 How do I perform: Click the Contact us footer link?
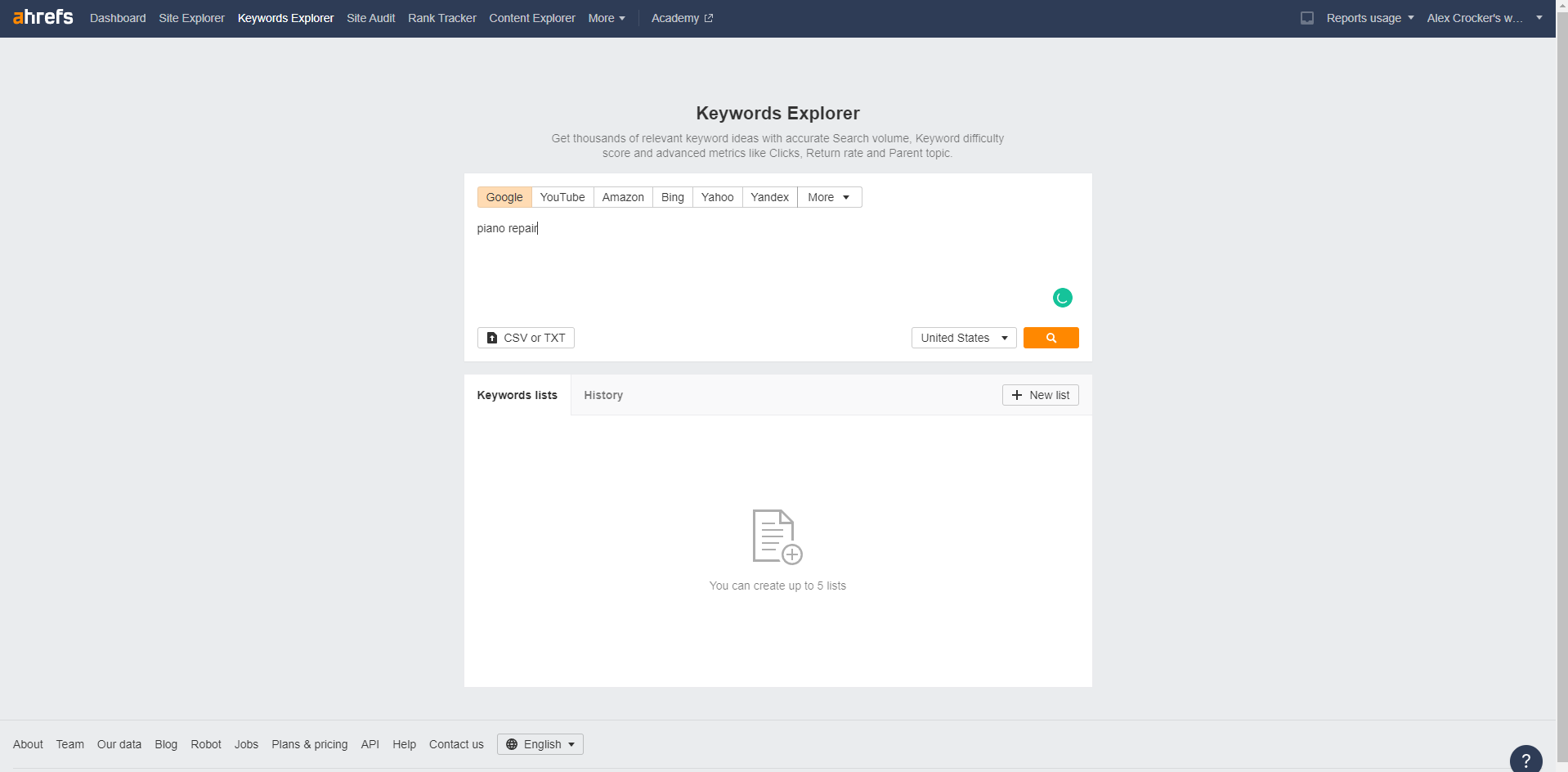click(x=456, y=744)
